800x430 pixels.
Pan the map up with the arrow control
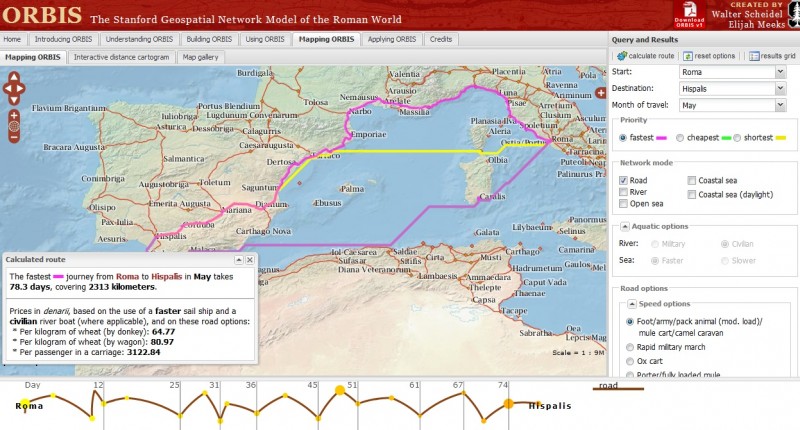pos(14,77)
